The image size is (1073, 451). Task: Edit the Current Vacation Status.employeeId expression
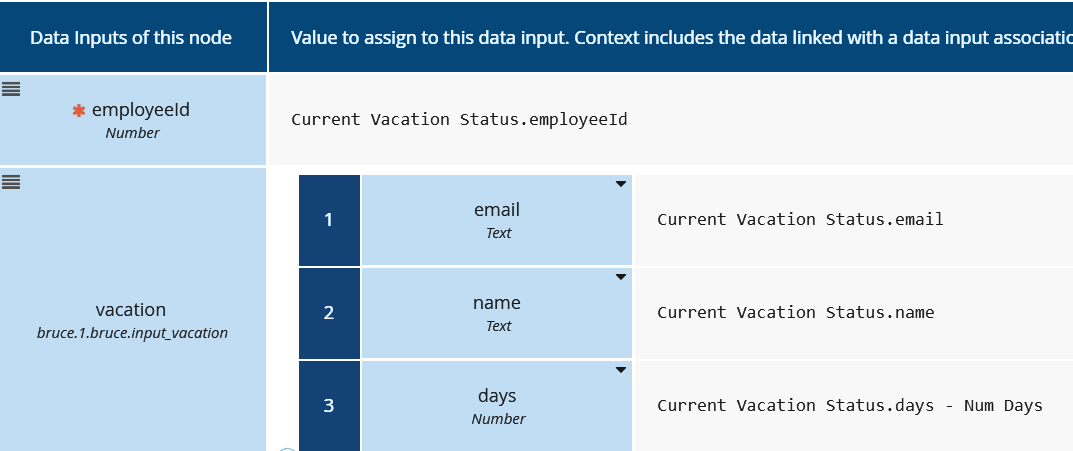pos(459,119)
